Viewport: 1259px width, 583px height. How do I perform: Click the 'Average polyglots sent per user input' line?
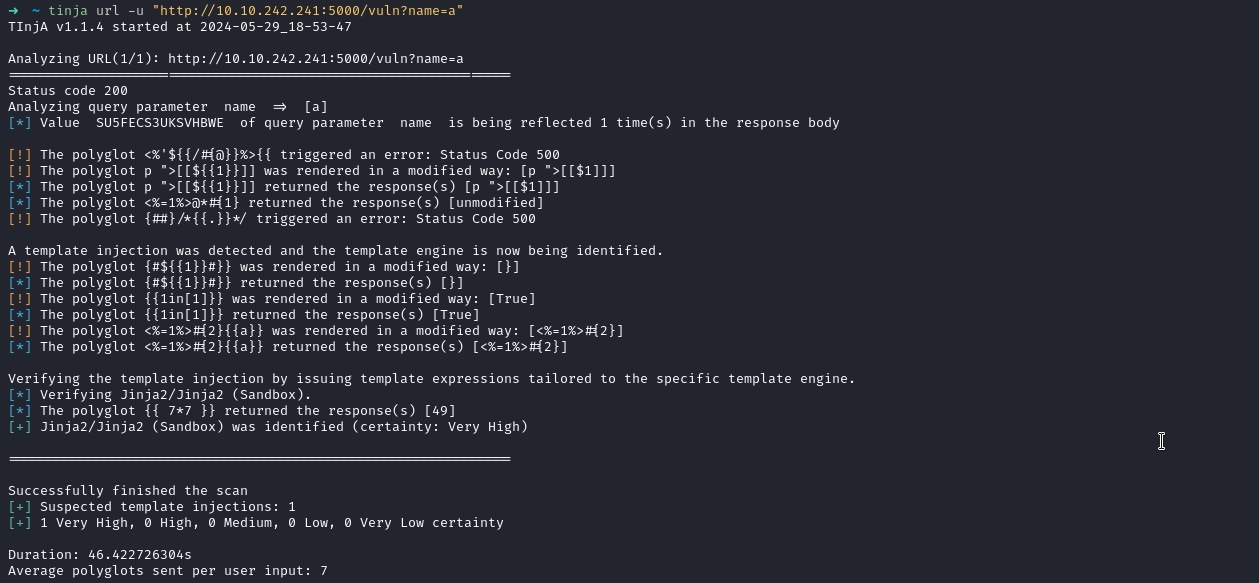167,571
